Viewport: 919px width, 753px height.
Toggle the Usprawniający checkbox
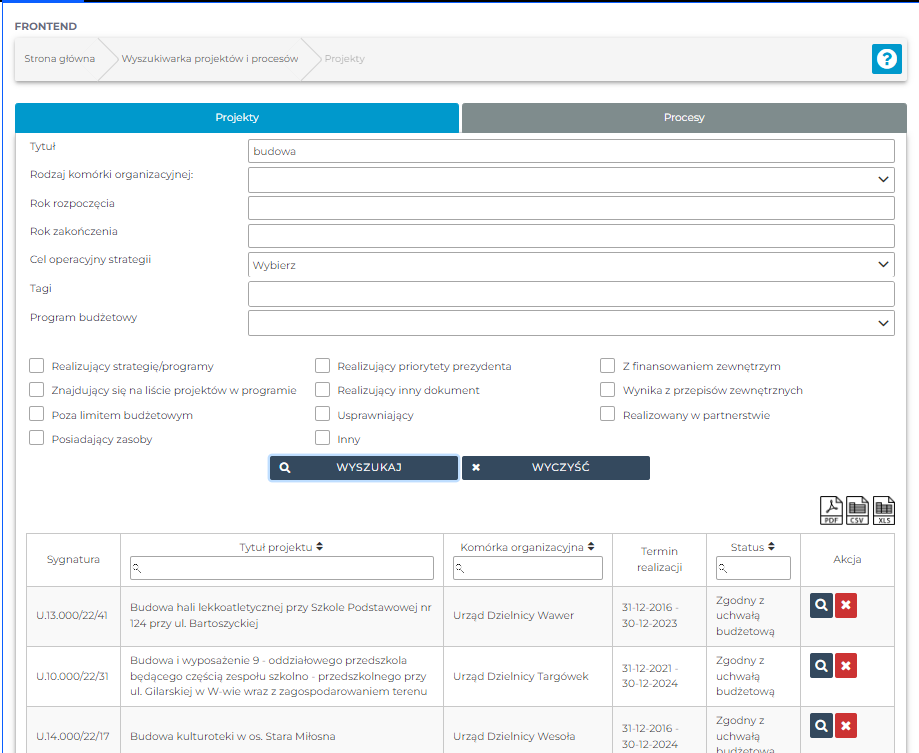coord(322,414)
